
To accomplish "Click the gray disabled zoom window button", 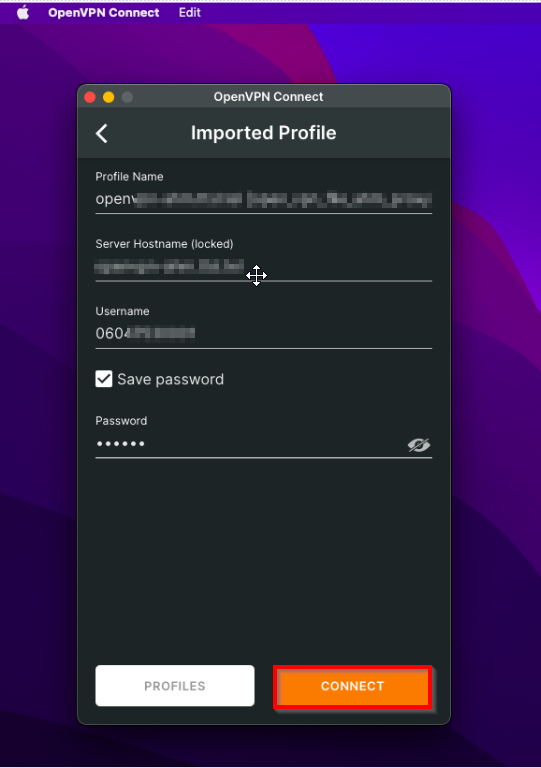I will (x=127, y=97).
